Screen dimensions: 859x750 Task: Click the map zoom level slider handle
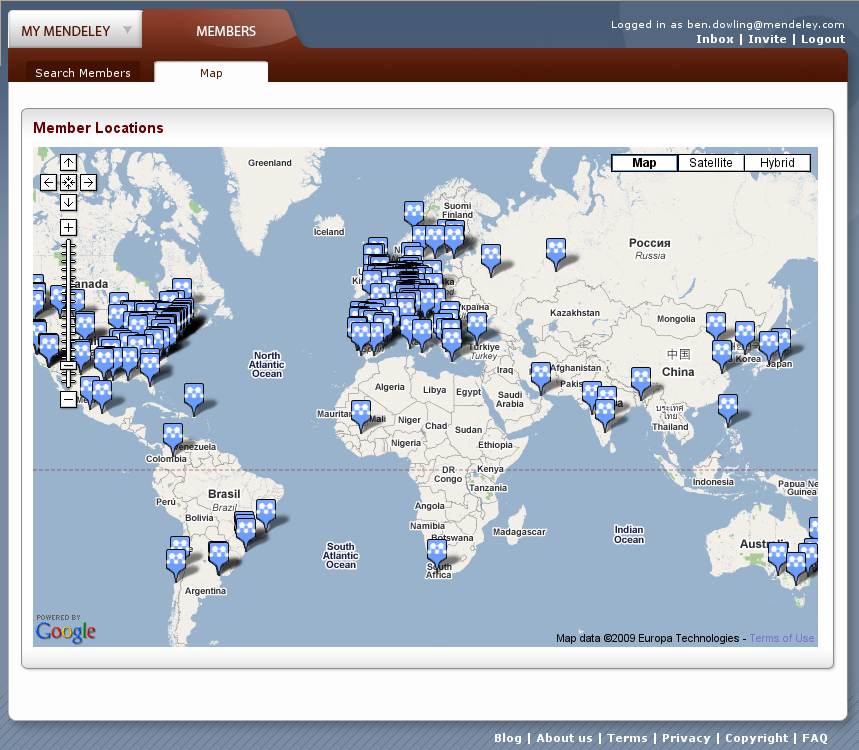(x=68, y=365)
